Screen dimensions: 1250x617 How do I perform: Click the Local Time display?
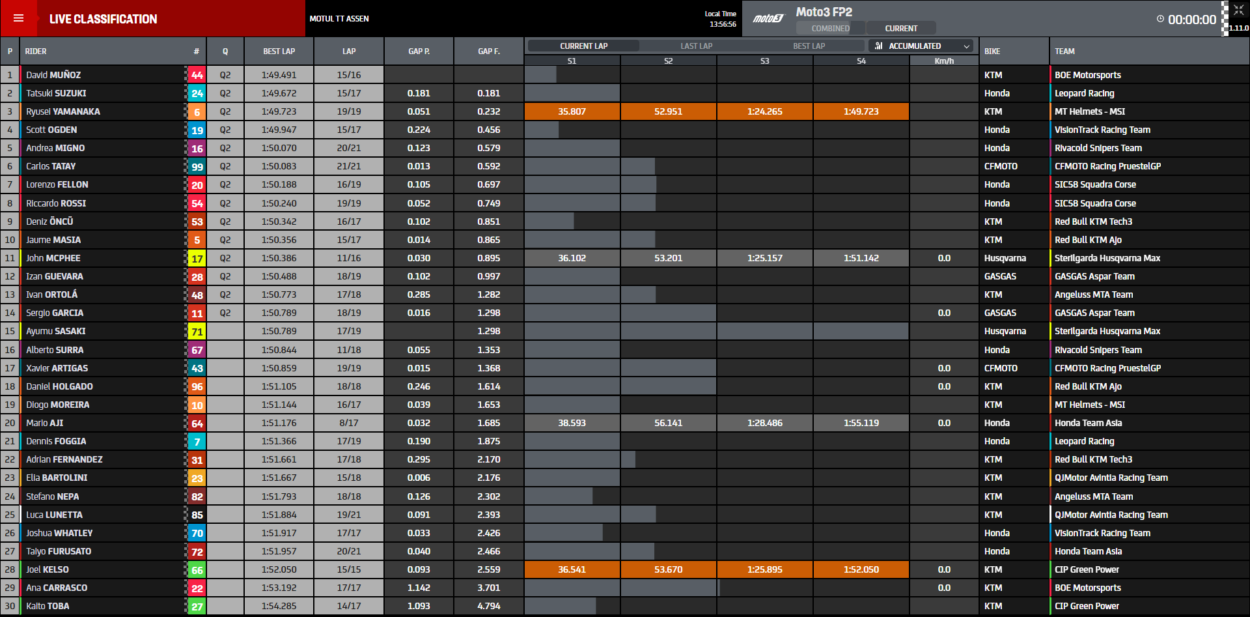pos(720,19)
